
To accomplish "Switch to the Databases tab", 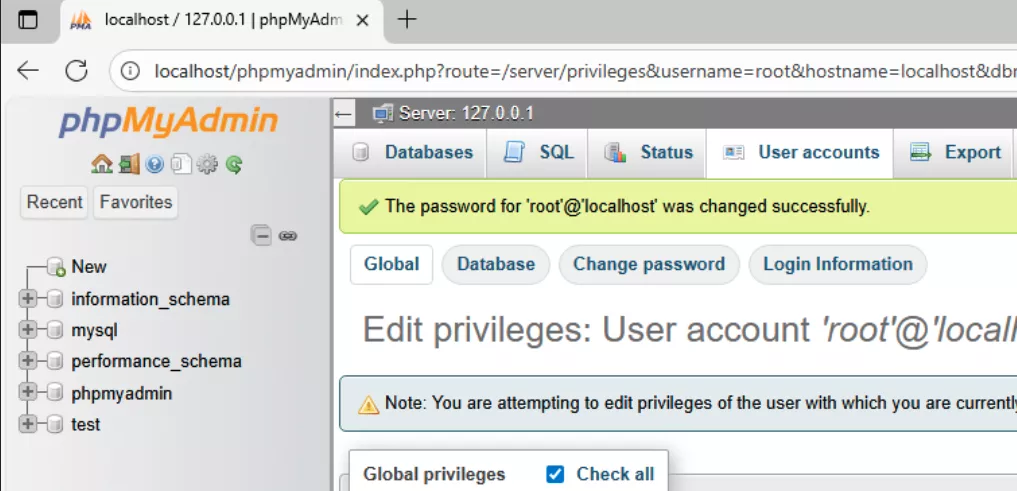I will point(413,152).
